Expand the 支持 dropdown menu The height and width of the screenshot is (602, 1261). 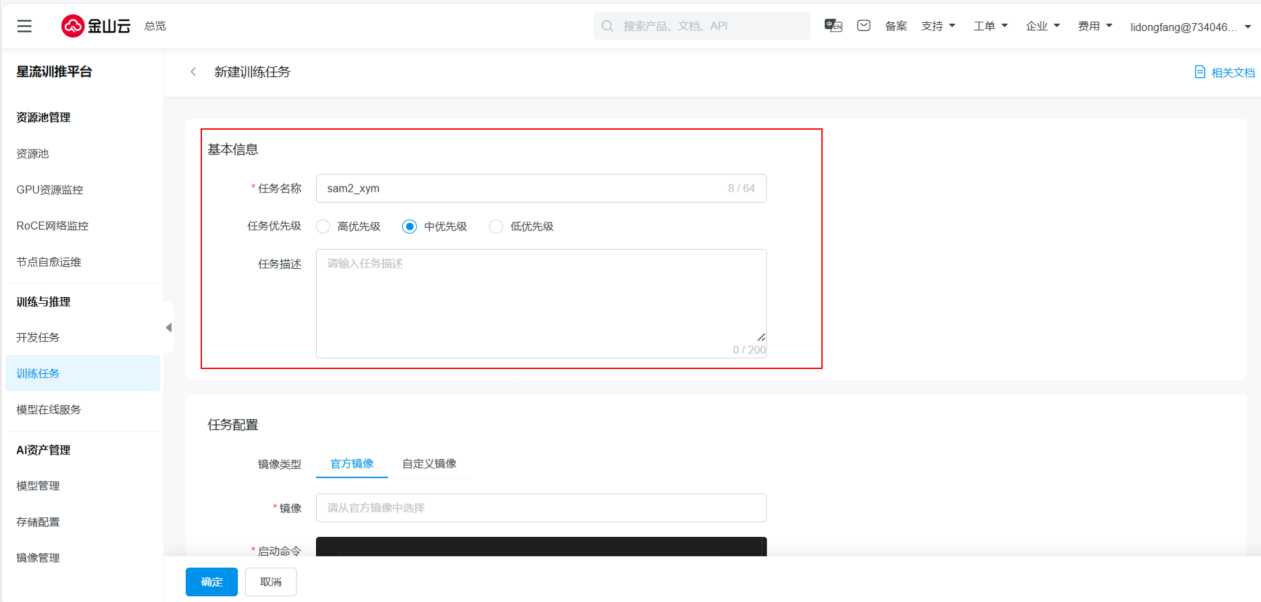[x=938, y=26]
